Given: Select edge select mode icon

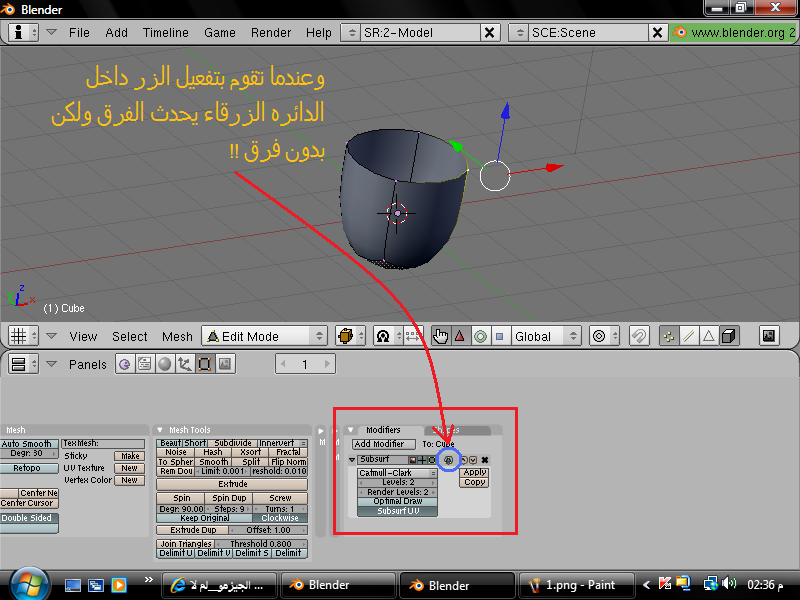Looking at the screenshot, I should pos(689,336).
